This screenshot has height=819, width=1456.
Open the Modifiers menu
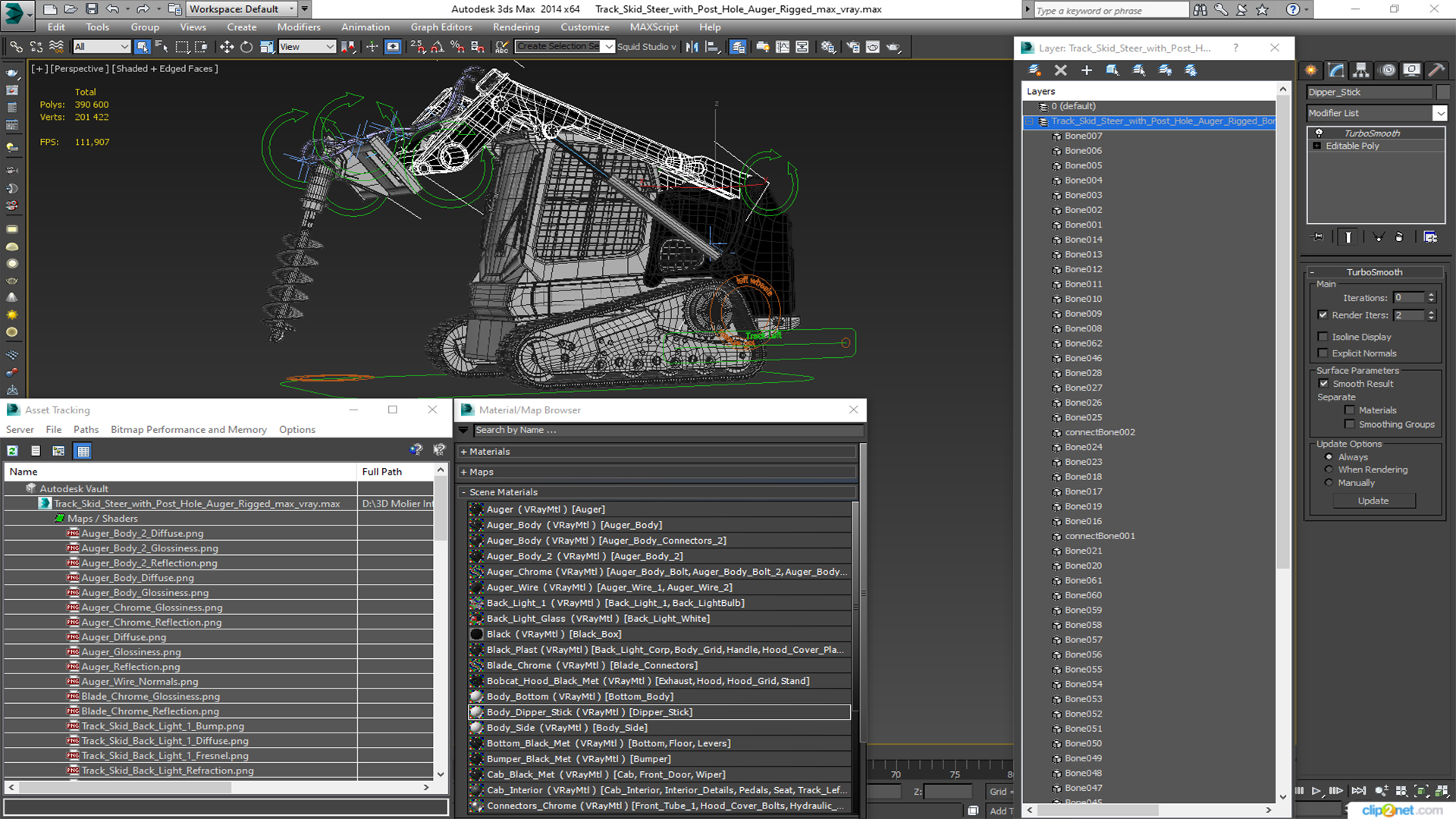tap(299, 27)
